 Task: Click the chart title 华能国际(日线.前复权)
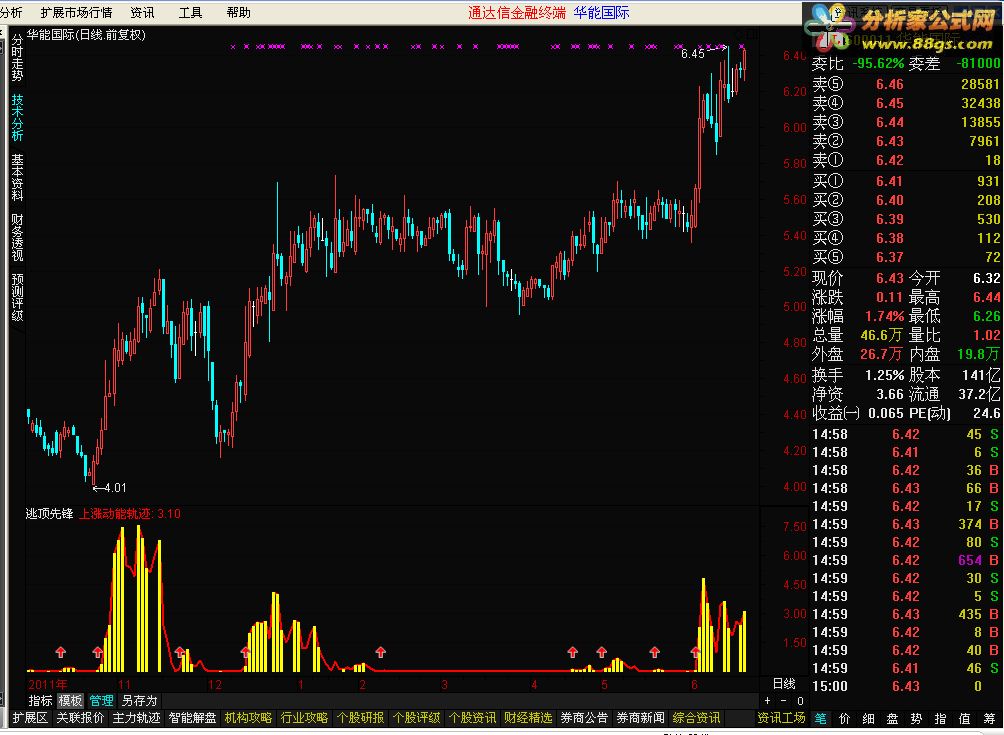(x=86, y=35)
